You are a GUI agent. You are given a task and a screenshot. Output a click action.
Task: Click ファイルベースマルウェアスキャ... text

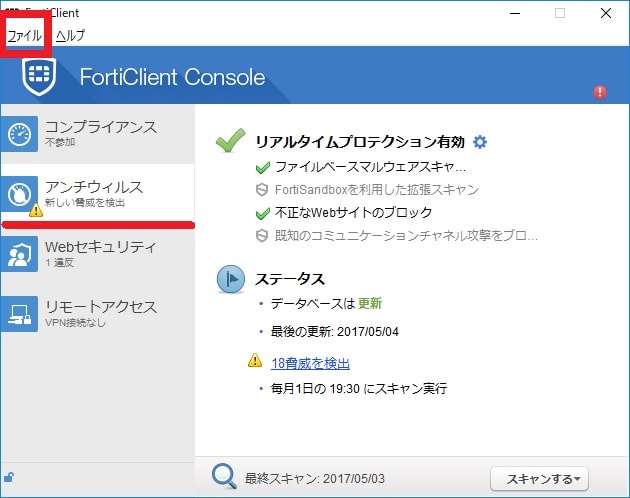click(x=370, y=167)
